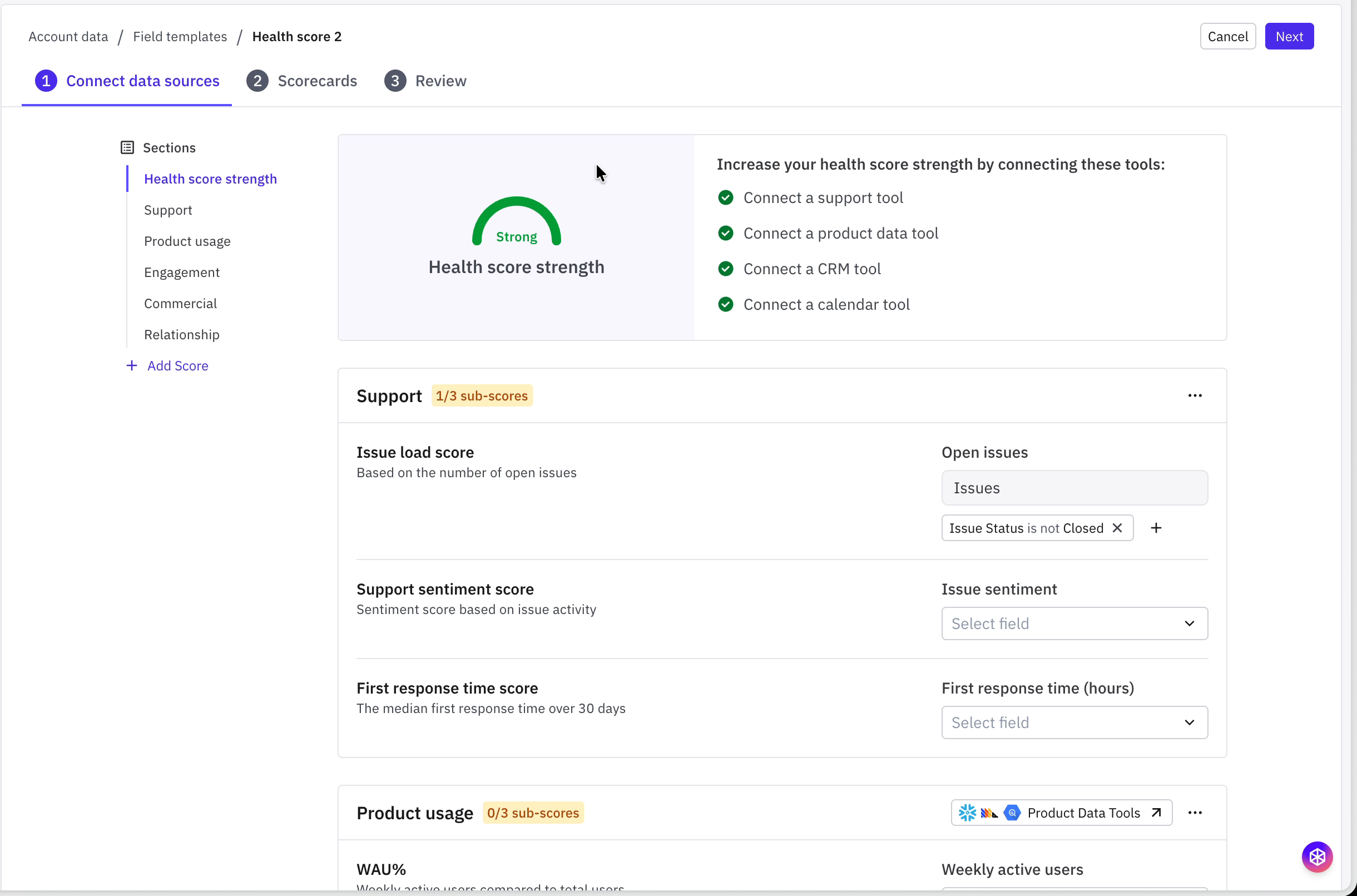This screenshot has height=896, width=1357.
Task: Switch to the Review step tab
Action: (425, 81)
